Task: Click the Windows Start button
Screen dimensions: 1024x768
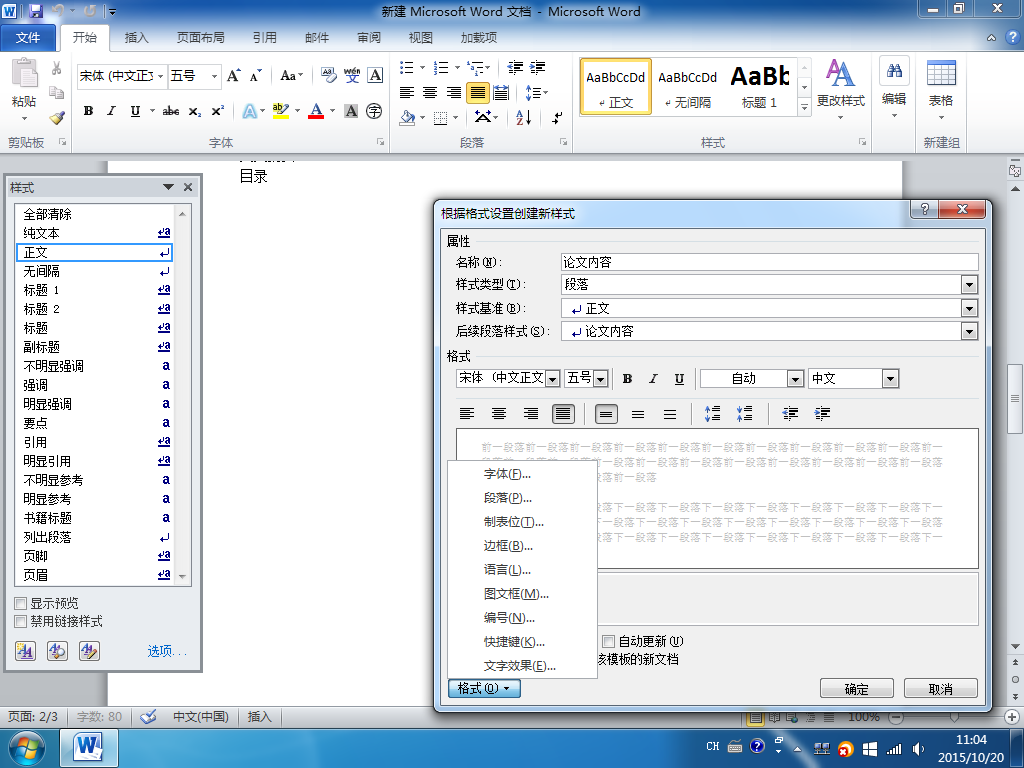Action: (x=26, y=748)
